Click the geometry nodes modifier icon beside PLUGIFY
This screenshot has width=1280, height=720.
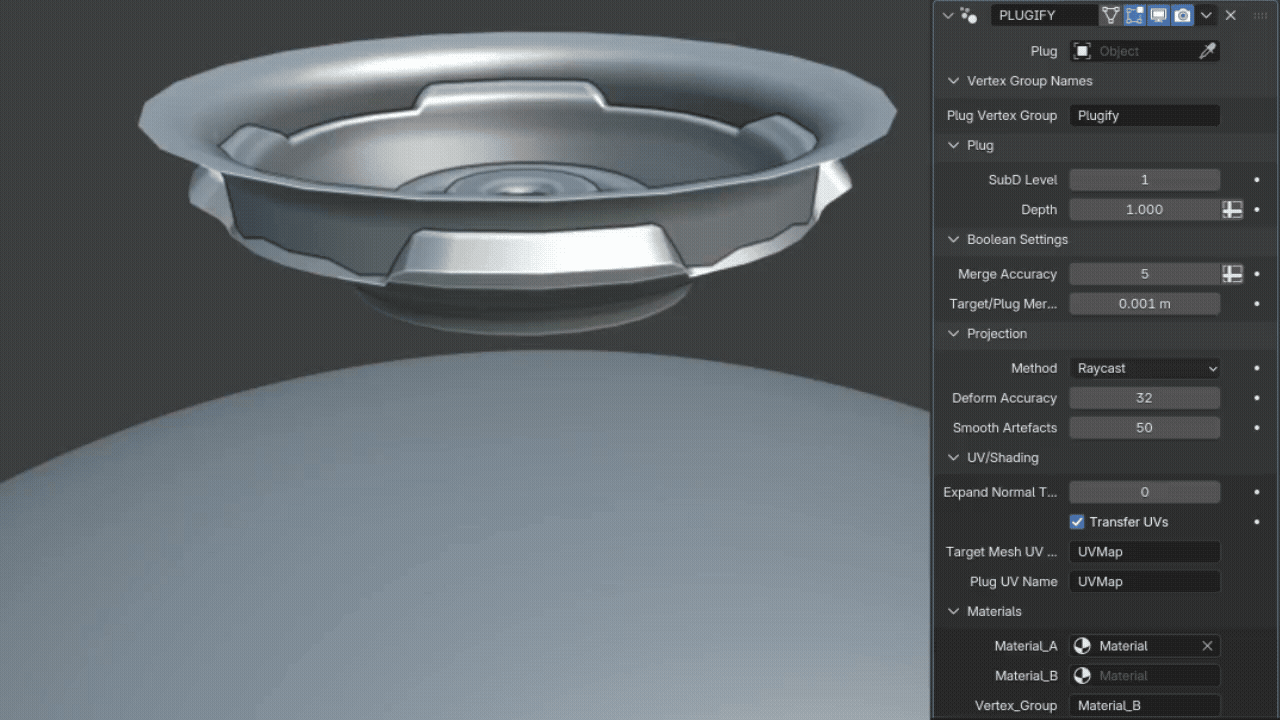click(968, 15)
